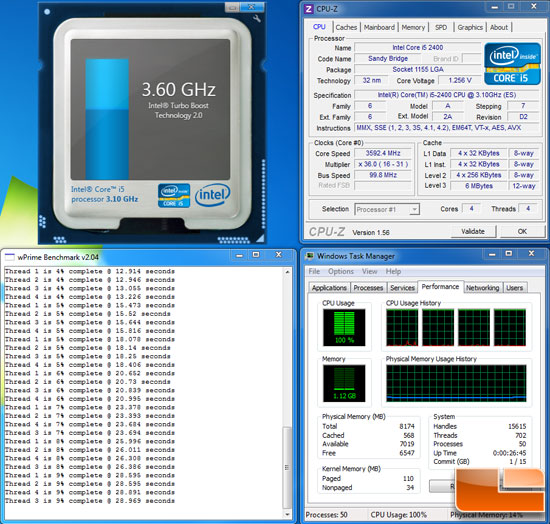
Task: Click the Windows Task Manager title icon
Action: coord(310,256)
